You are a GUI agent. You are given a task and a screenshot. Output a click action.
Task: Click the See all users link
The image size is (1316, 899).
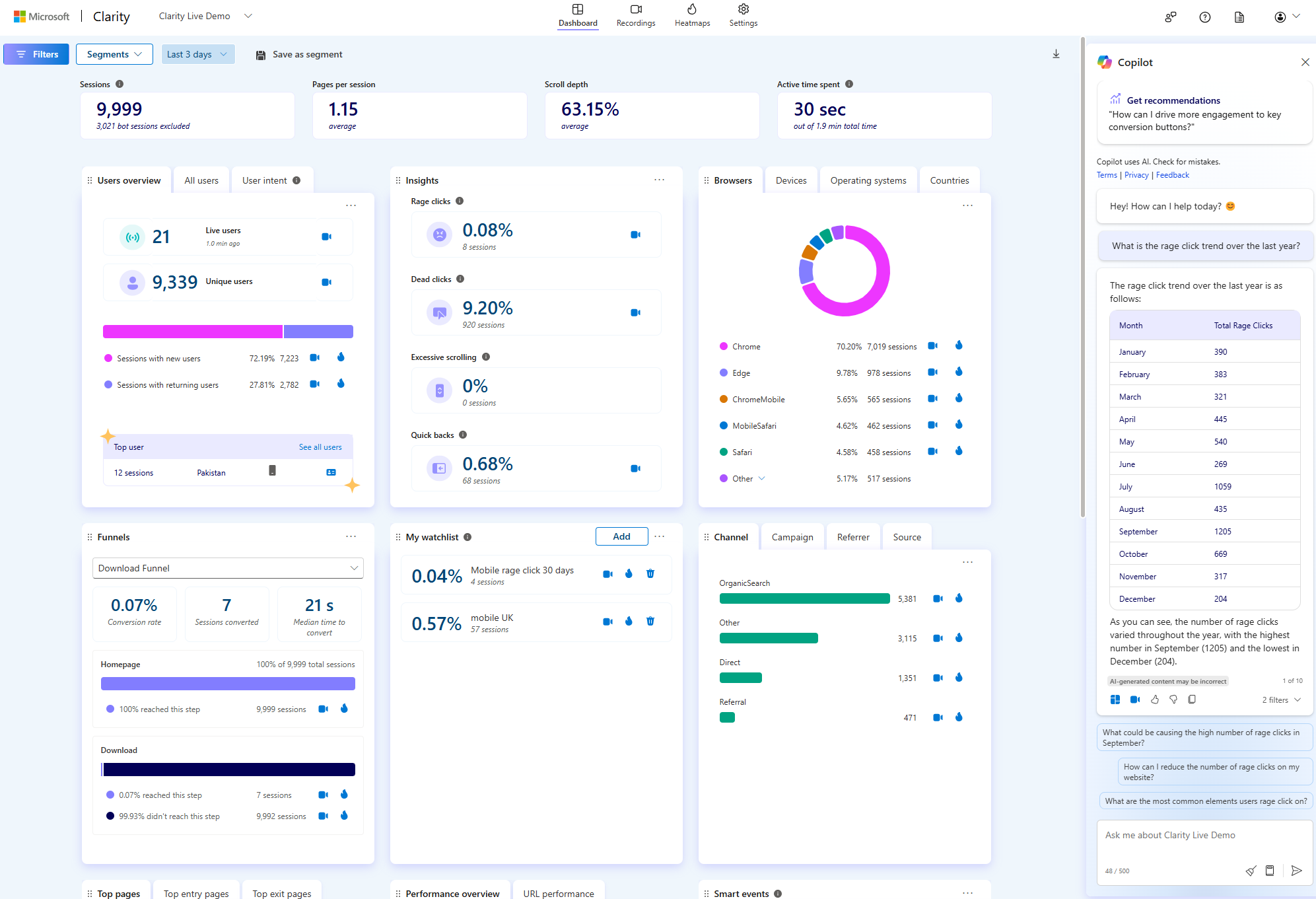[320, 447]
